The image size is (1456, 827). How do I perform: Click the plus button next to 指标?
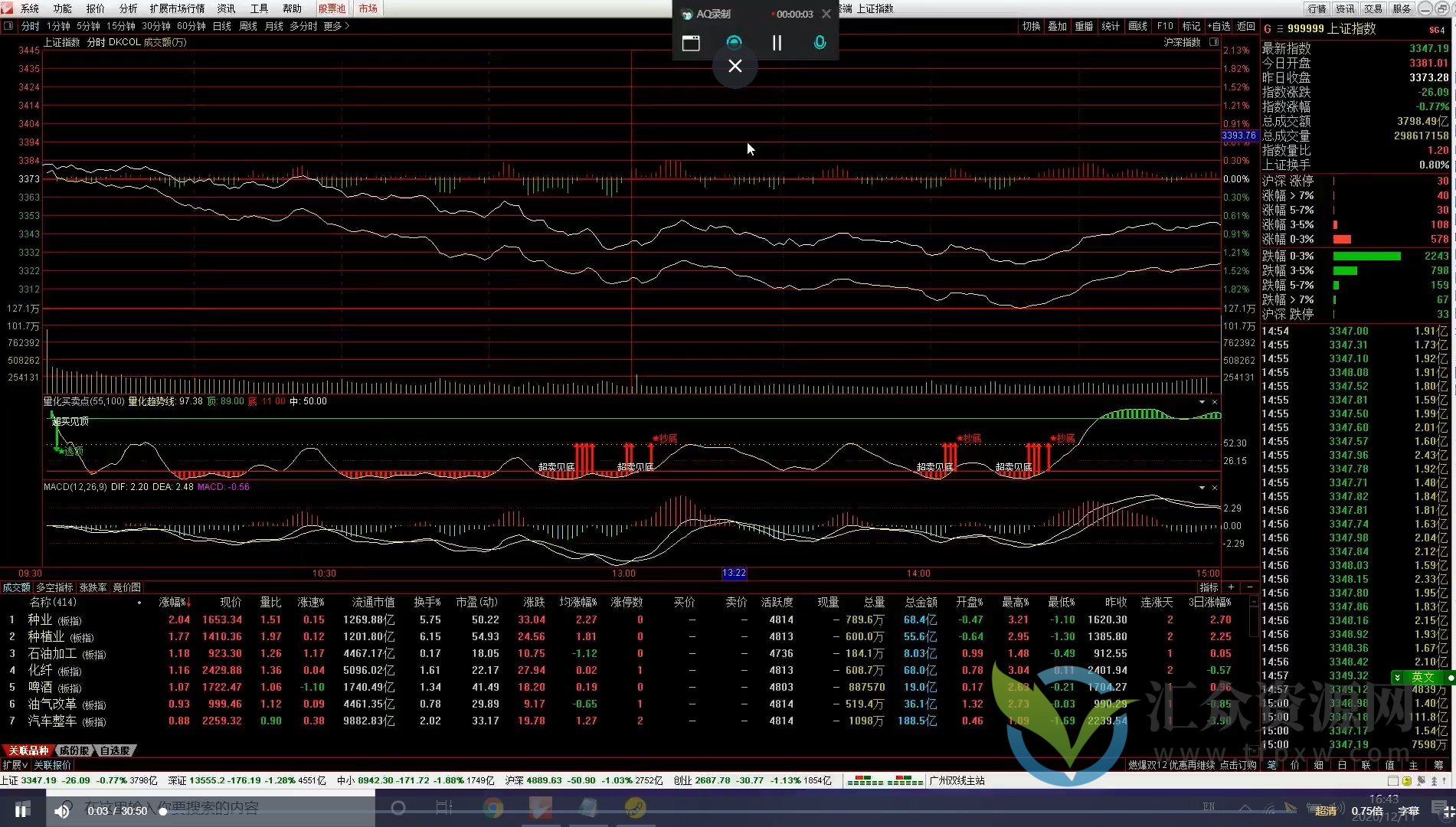pyautogui.click(x=1231, y=587)
